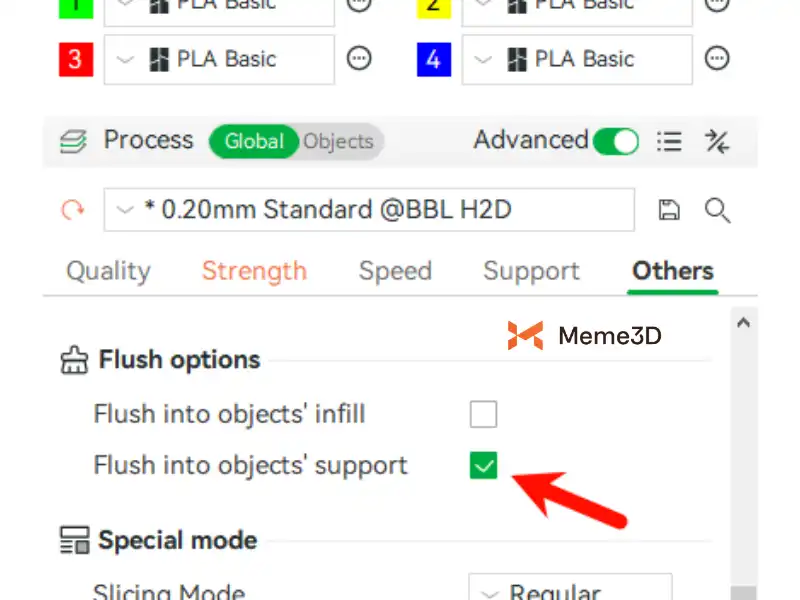Click the settings list icon beside Advanced
The image size is (800, 600).
[x=670, y=141]
